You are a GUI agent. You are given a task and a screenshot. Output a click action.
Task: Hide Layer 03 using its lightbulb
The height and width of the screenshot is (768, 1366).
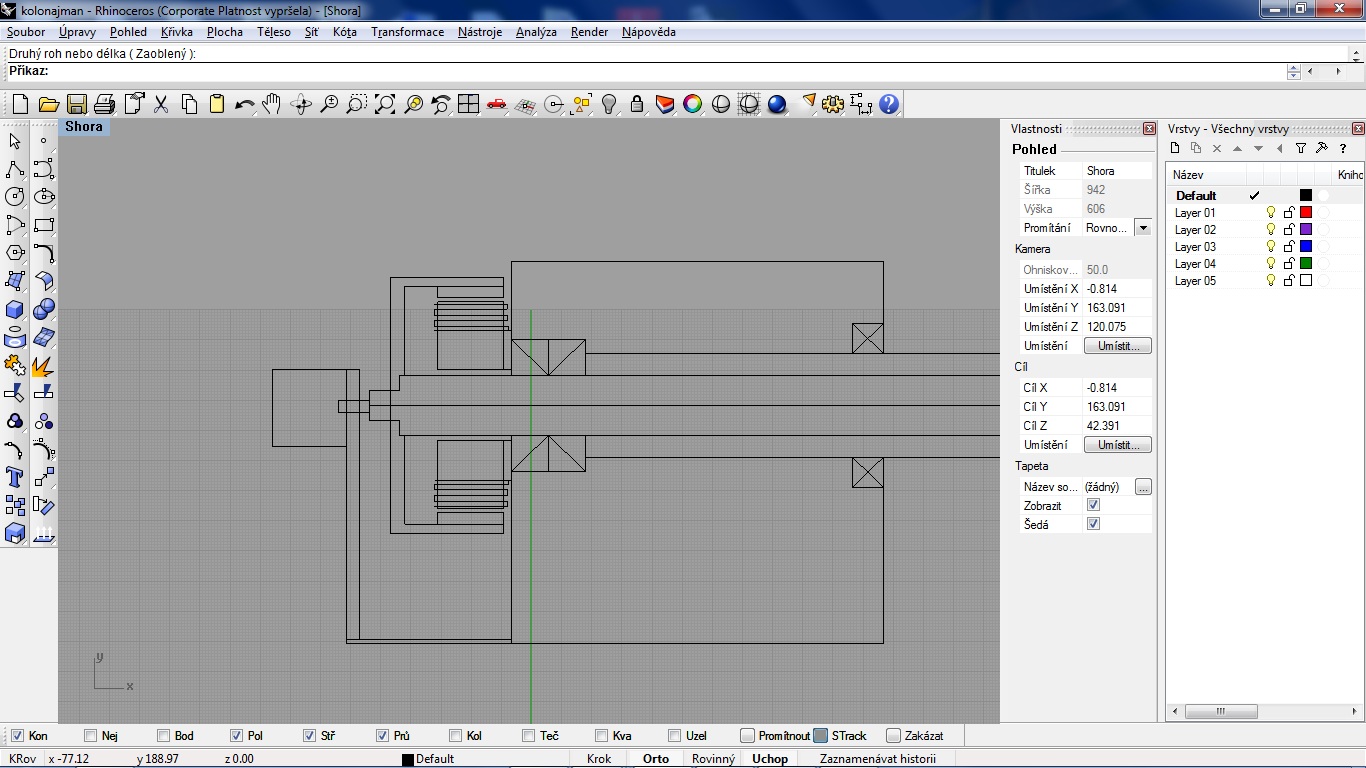pos(1271,247)
